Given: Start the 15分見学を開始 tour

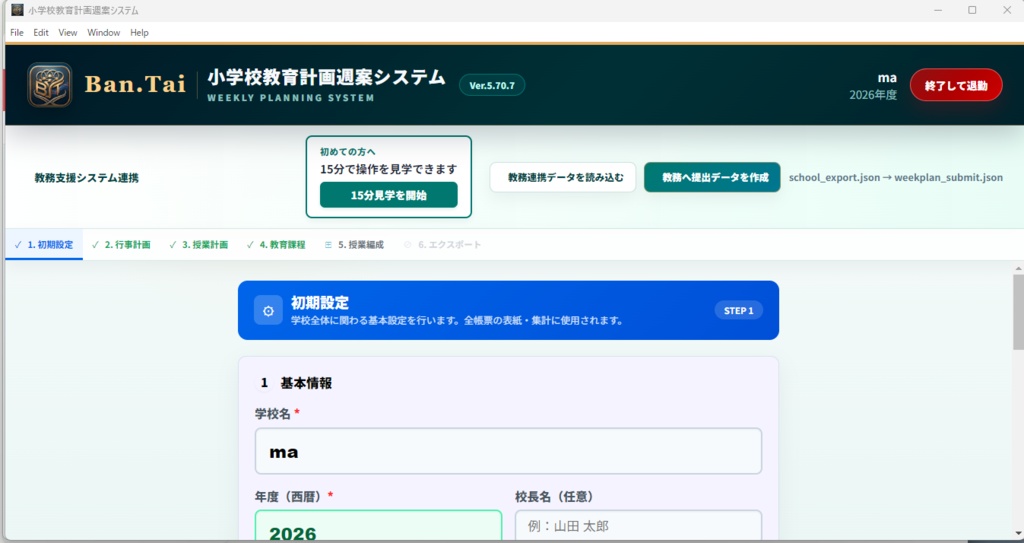Looking at the screenshot, I should pos(389,195).
